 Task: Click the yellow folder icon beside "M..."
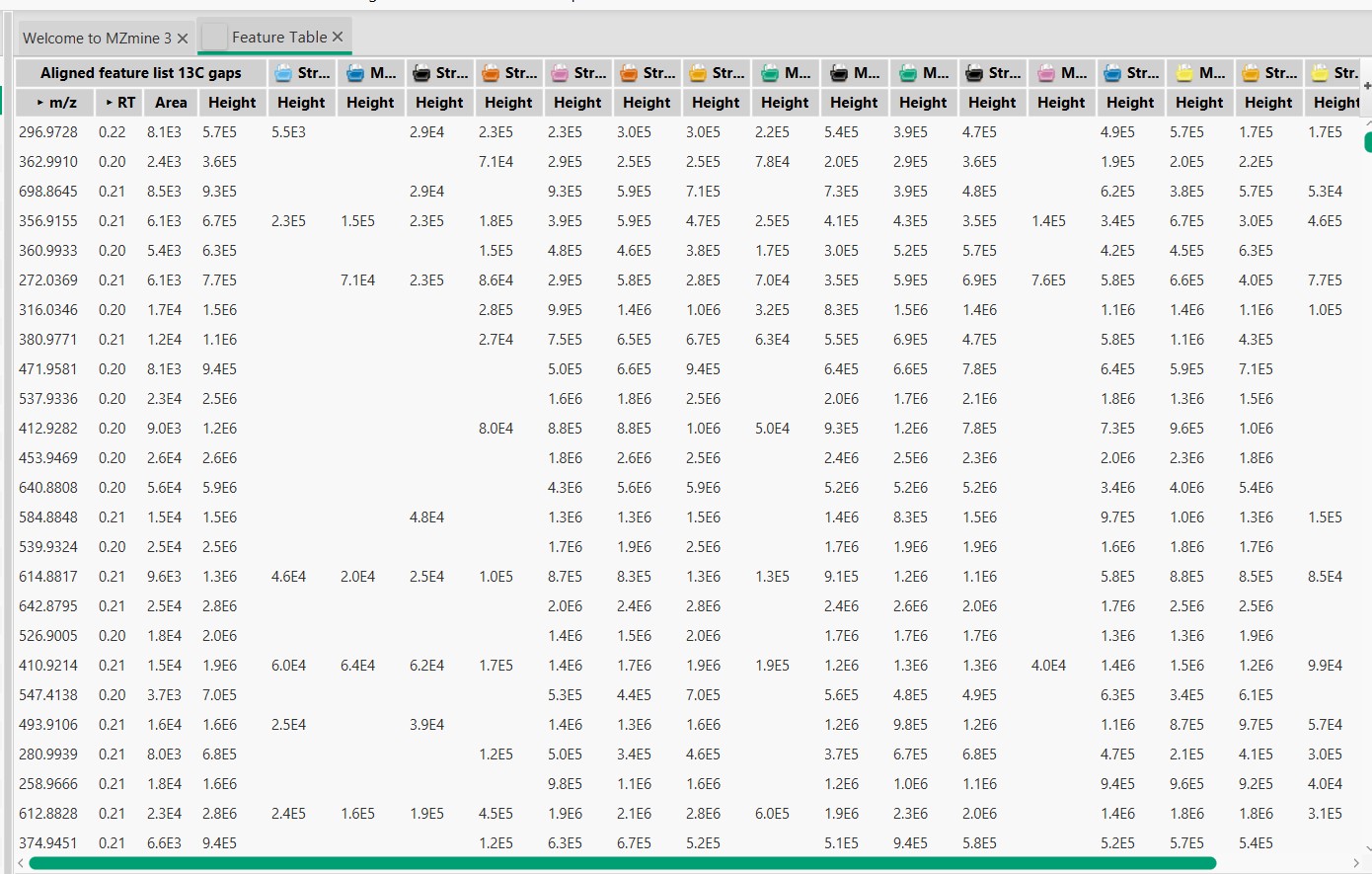coord(1184,73)
